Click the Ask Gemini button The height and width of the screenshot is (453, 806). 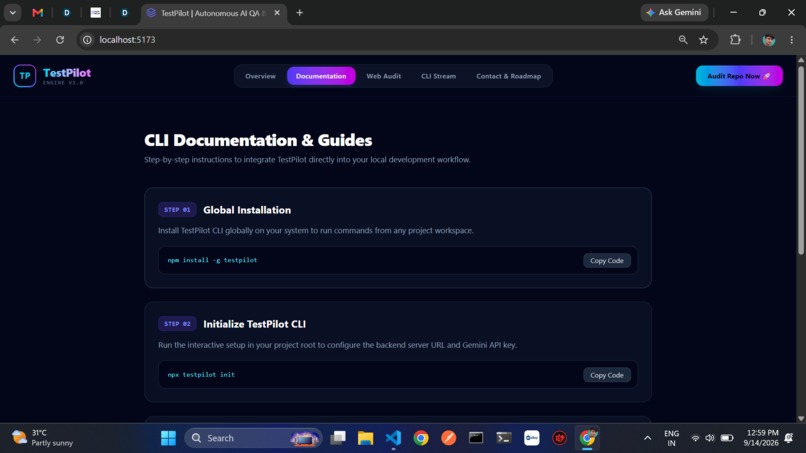click(x=674, y=12)
